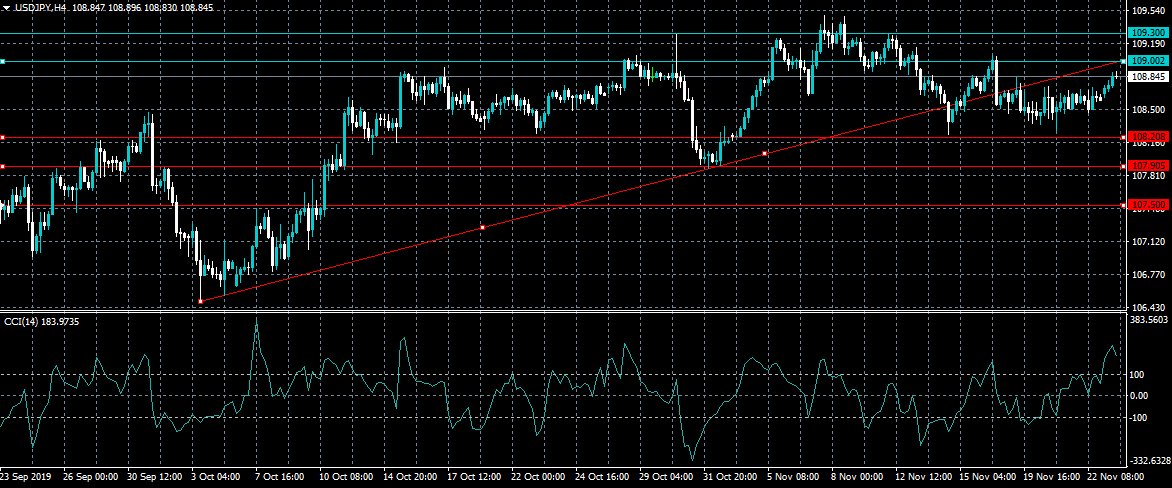Click the 17 Oct 12:00 time label
The image size is (1172, 488).
(476, 476)
